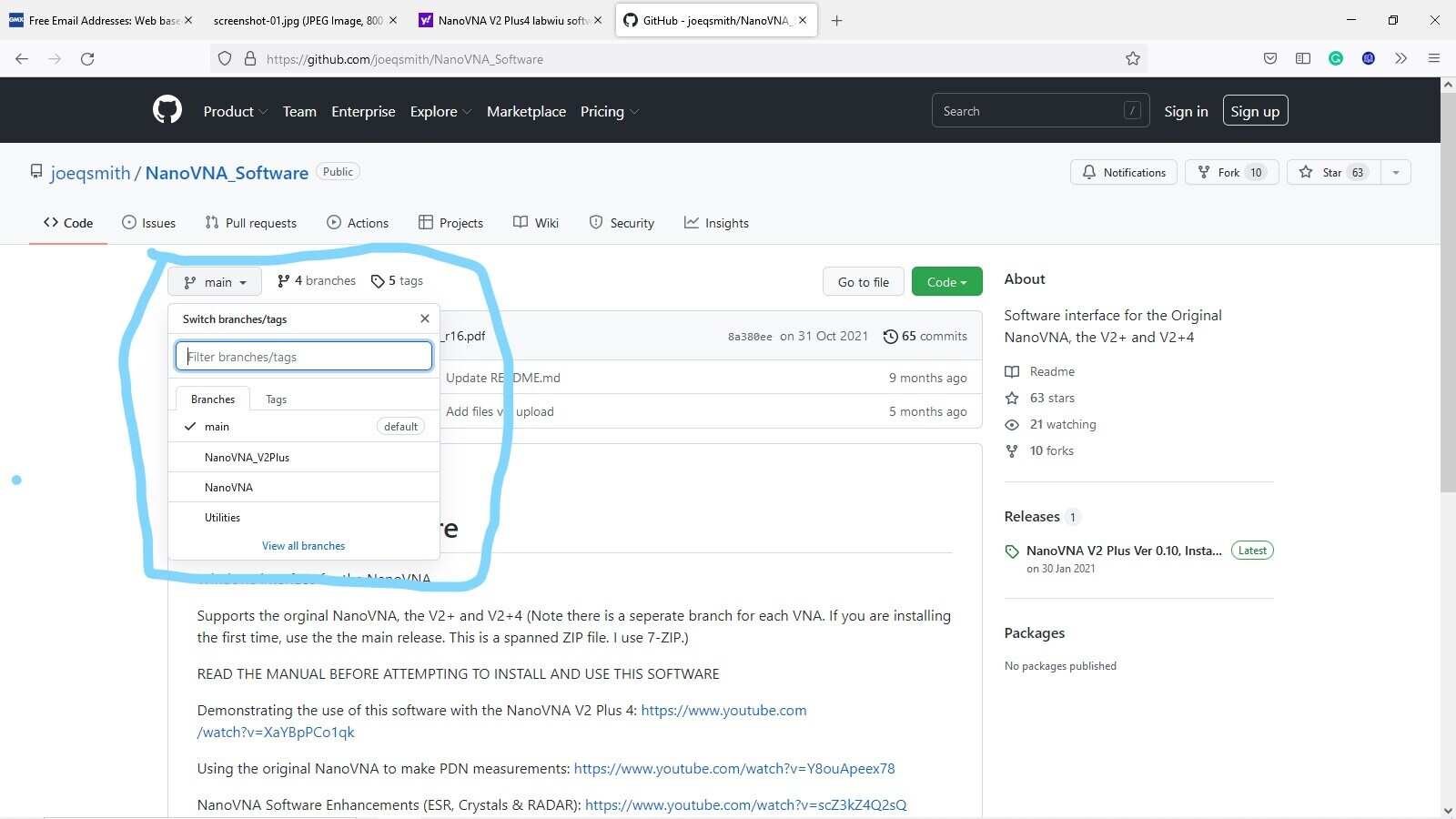Switch to the Pull requests tab
This screenshot has height=819, width=1456.
click(x=251, y=223)
